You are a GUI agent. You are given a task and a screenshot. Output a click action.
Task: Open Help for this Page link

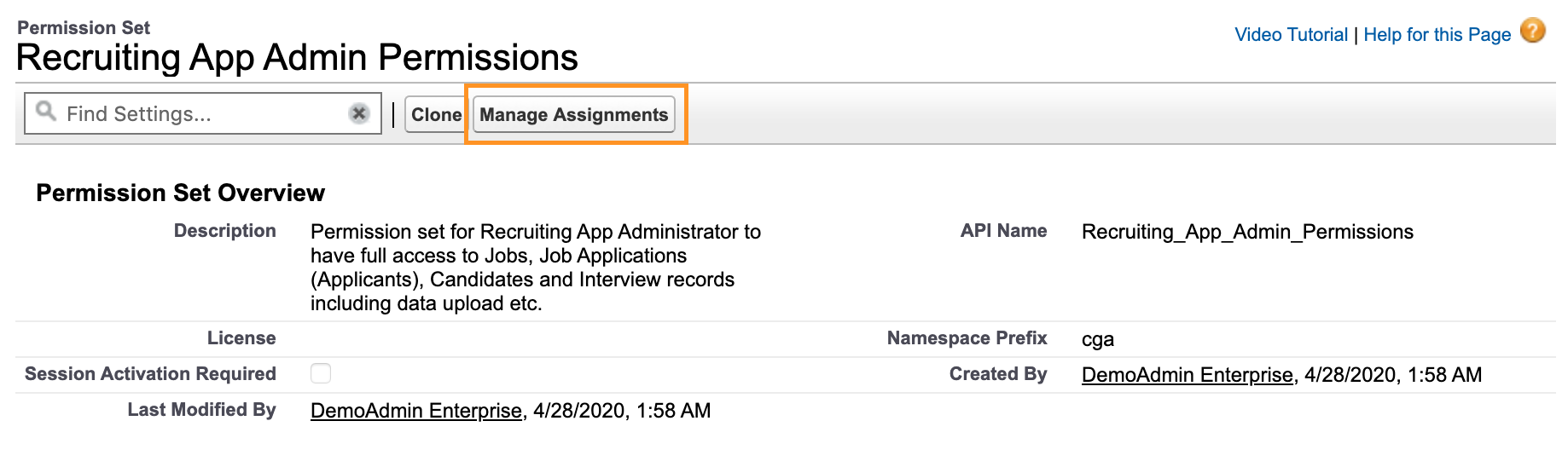(x=1437, y=35)
